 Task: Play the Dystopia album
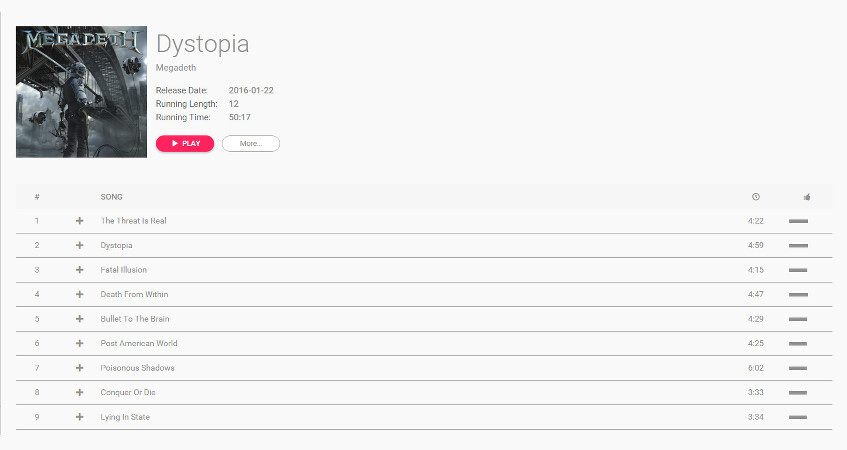click(x=185, y=144)
